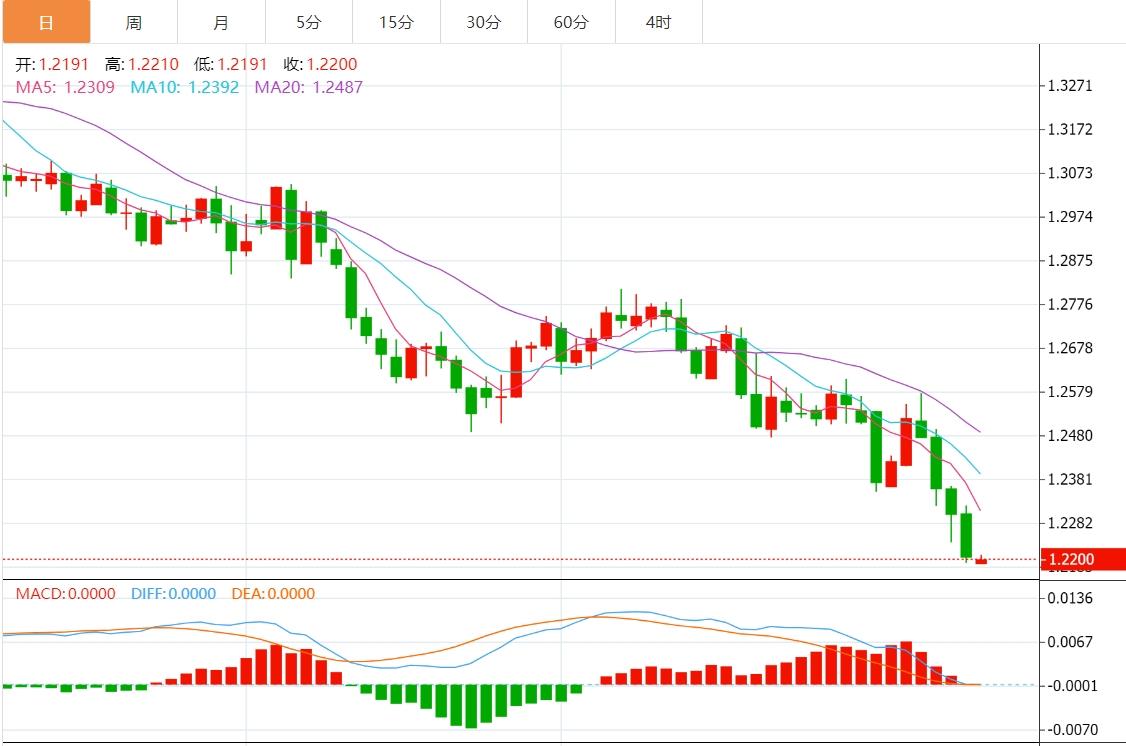Choose the 60分 timeframe tab
This screenshot has height=746, width=1126.
(571, 22)
